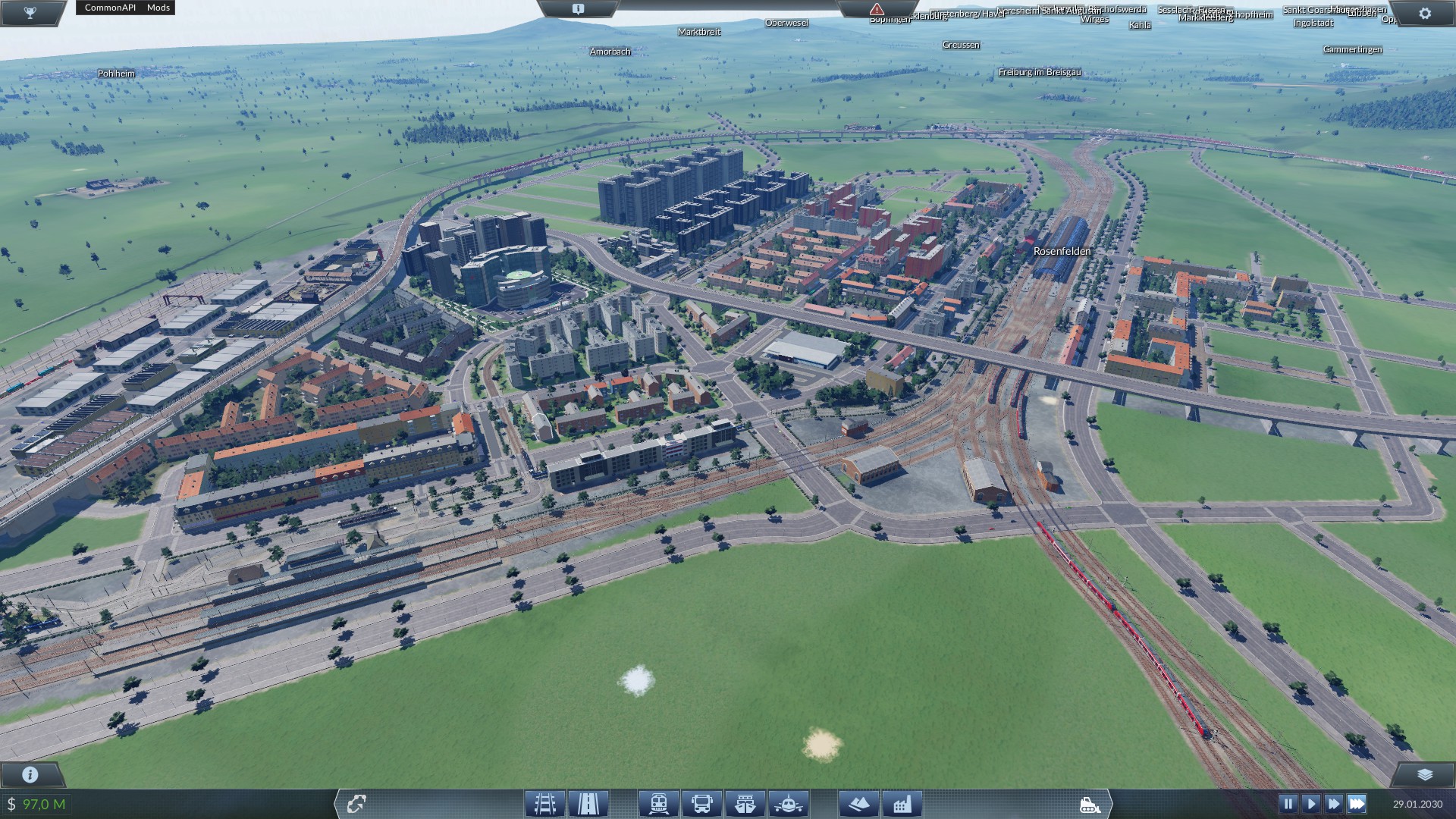Screen dimensions: 1456x819
Task: Select the Oberwesel town label
Action: 786,23
